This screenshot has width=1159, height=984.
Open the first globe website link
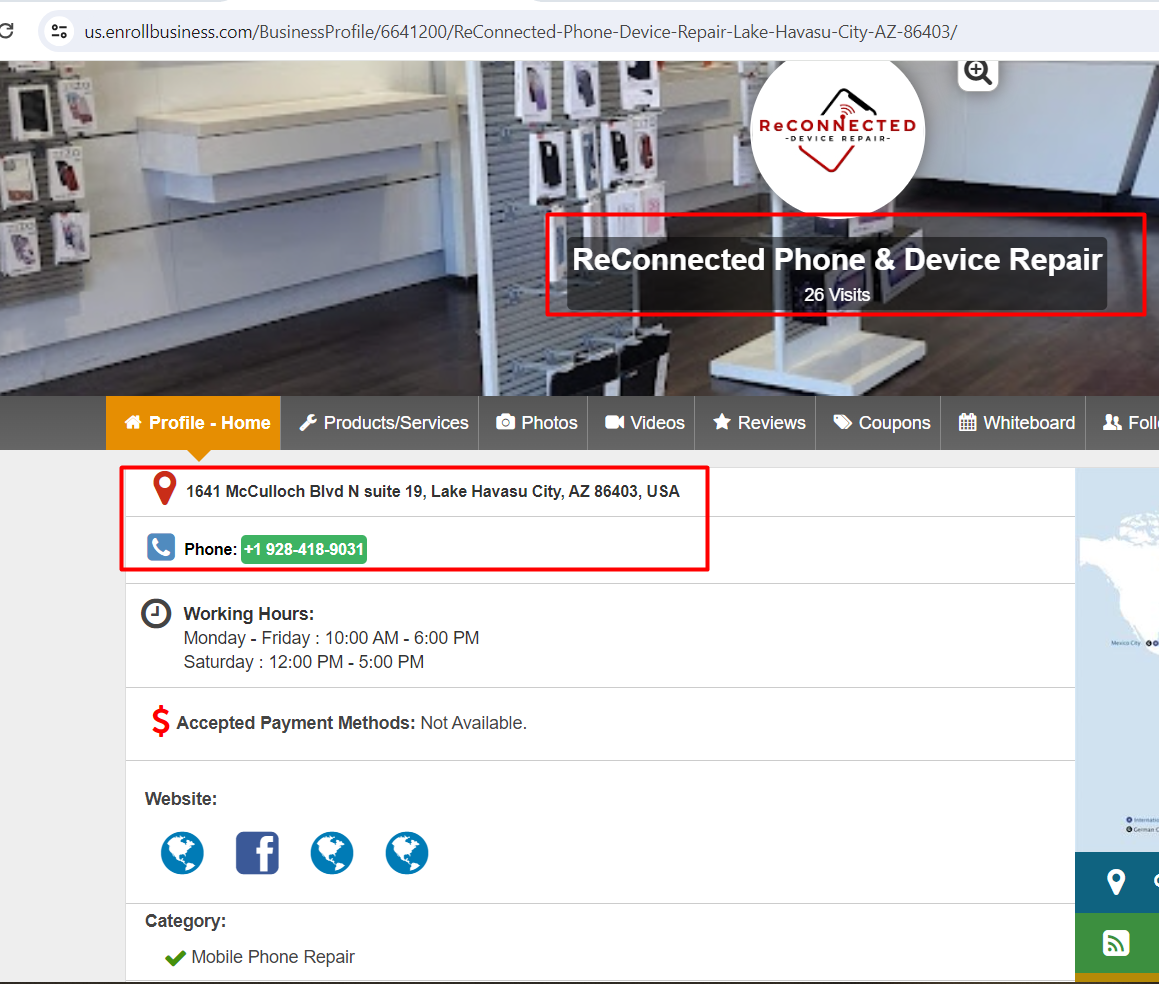(x=182, y=852)
